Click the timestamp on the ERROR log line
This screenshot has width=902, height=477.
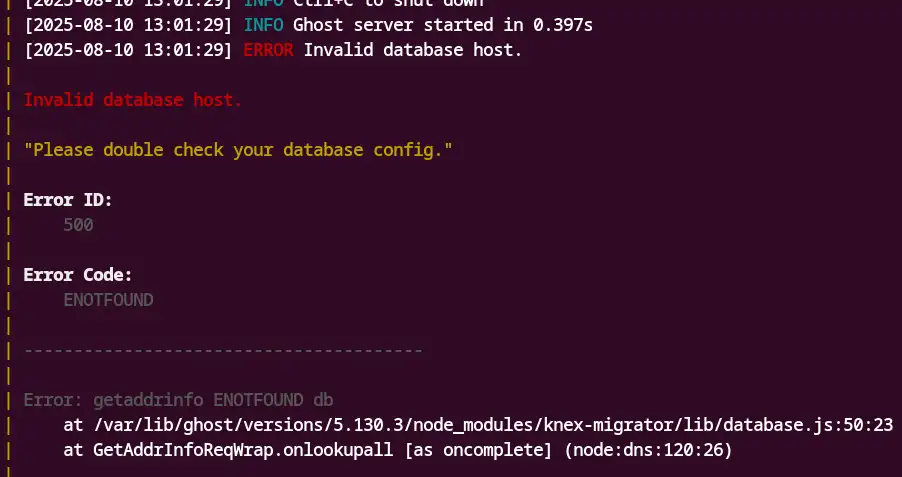pyautogui.click(x=128, y=50)
